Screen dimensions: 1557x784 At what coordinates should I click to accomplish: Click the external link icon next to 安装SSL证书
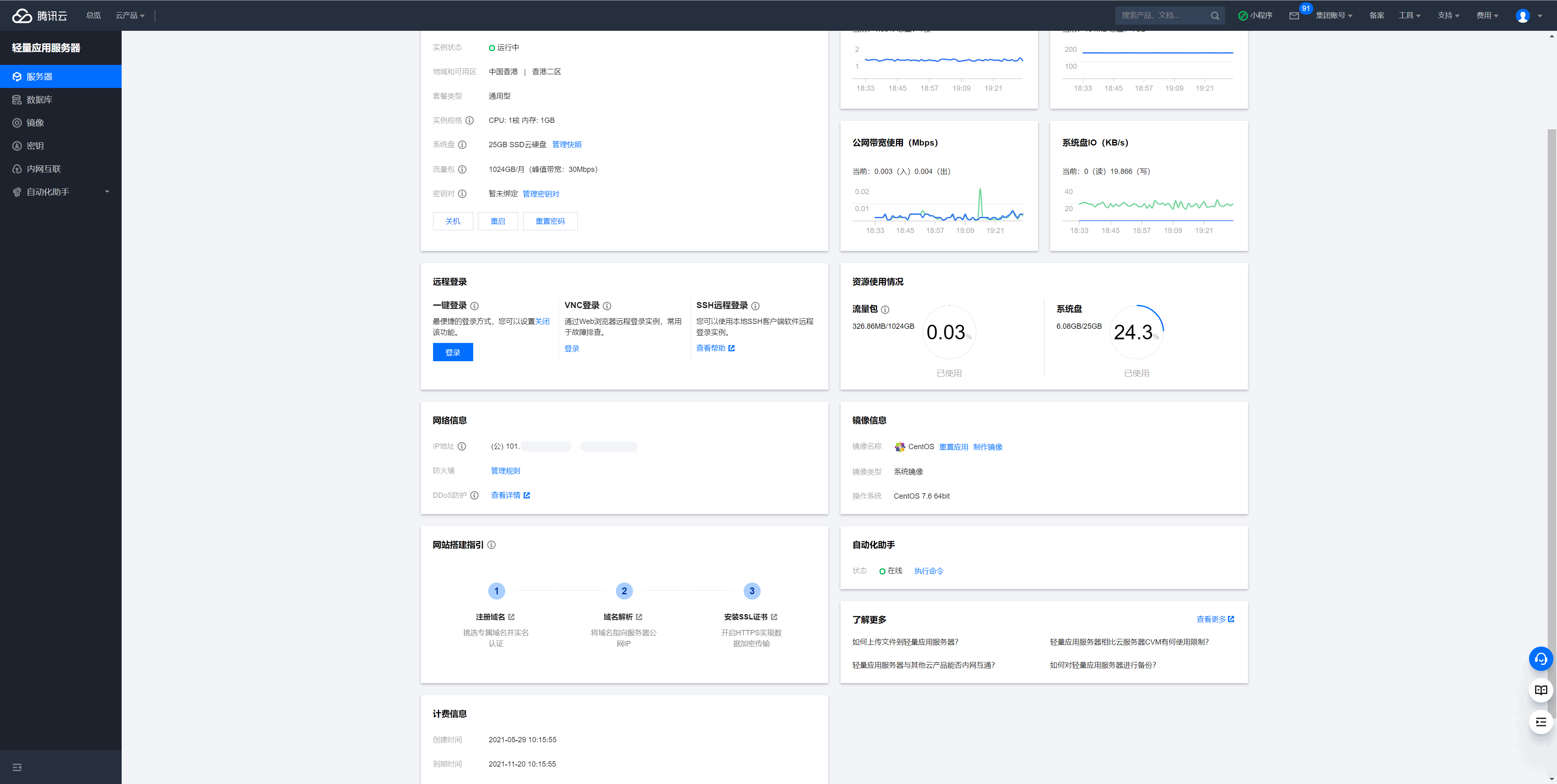click(x=774, y=617)
